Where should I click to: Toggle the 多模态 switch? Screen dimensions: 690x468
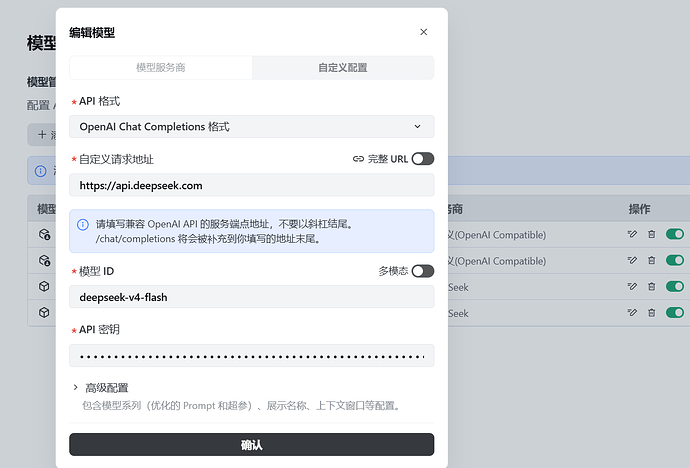pyautogui.click(x=422, y=271)
